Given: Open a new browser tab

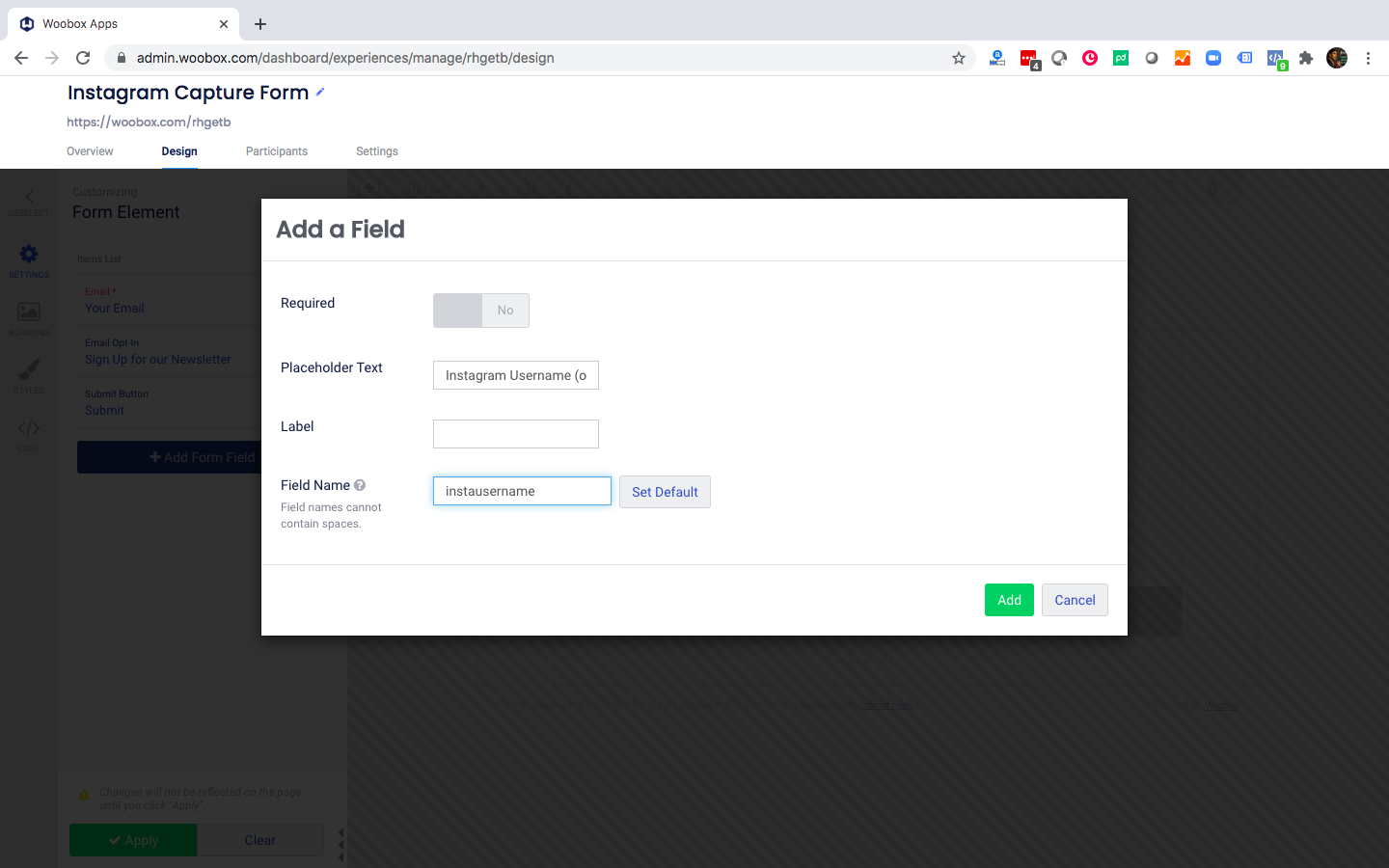Looking at the screenshot, I should tap(260, 24).
